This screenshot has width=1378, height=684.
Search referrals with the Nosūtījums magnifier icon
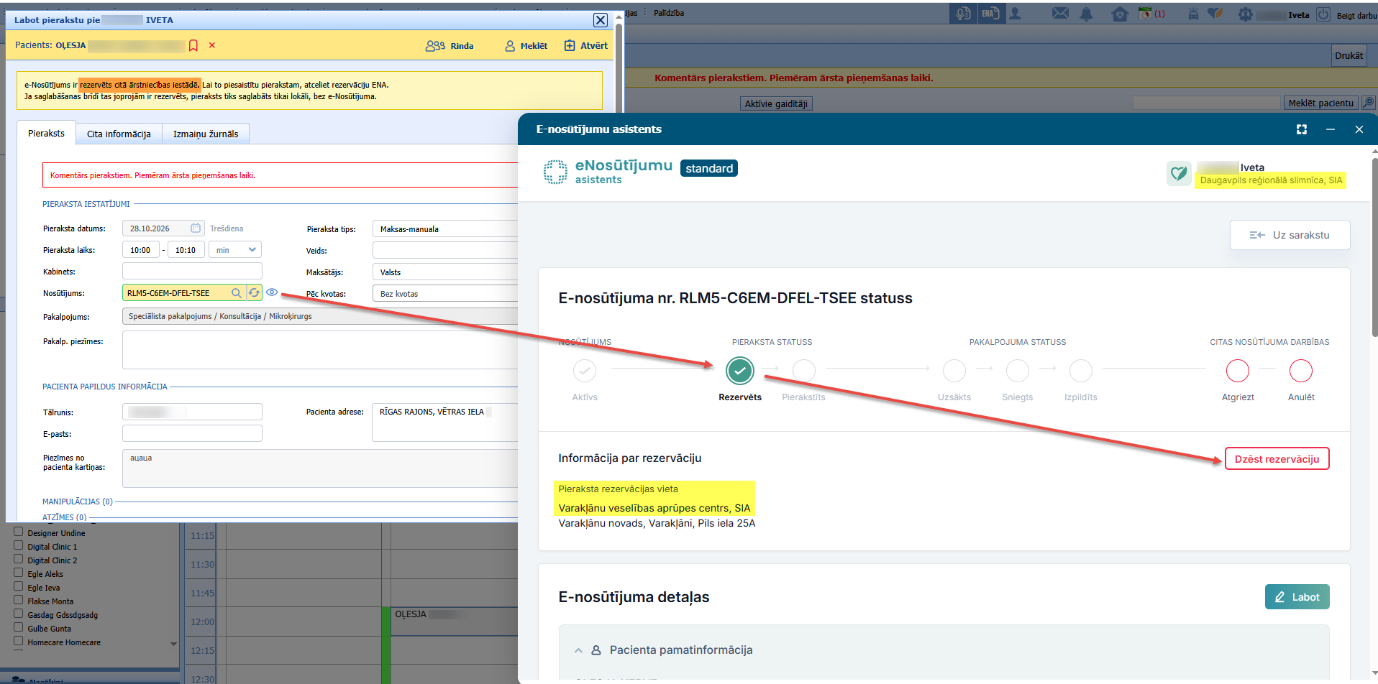[236, 292]
